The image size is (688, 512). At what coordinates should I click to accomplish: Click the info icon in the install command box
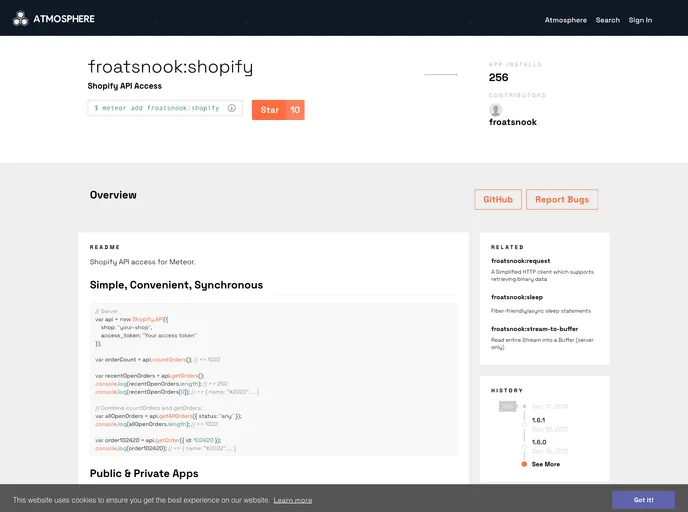point(232,108)
